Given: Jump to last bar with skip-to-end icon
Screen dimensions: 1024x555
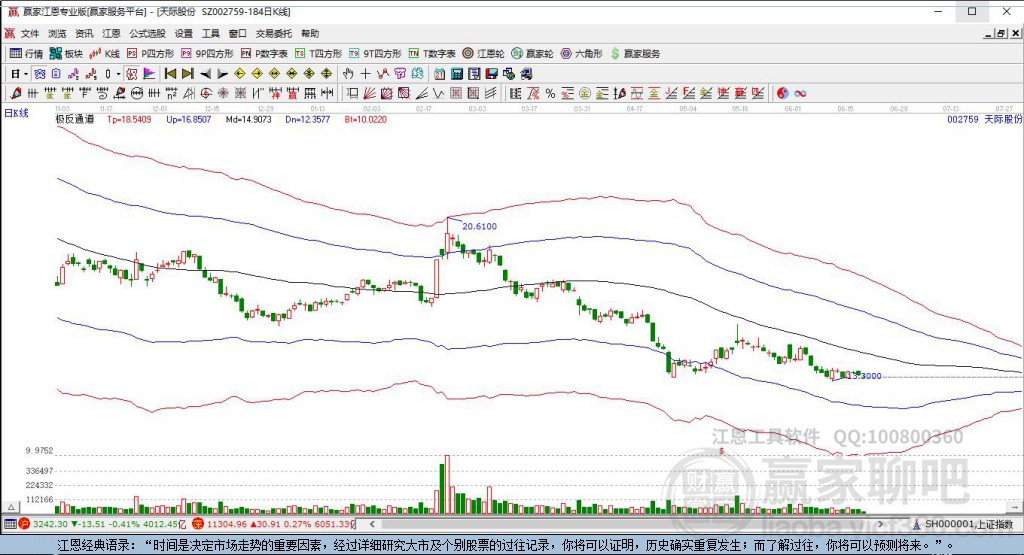Looking at the screenshot, I should click(187, 74).
